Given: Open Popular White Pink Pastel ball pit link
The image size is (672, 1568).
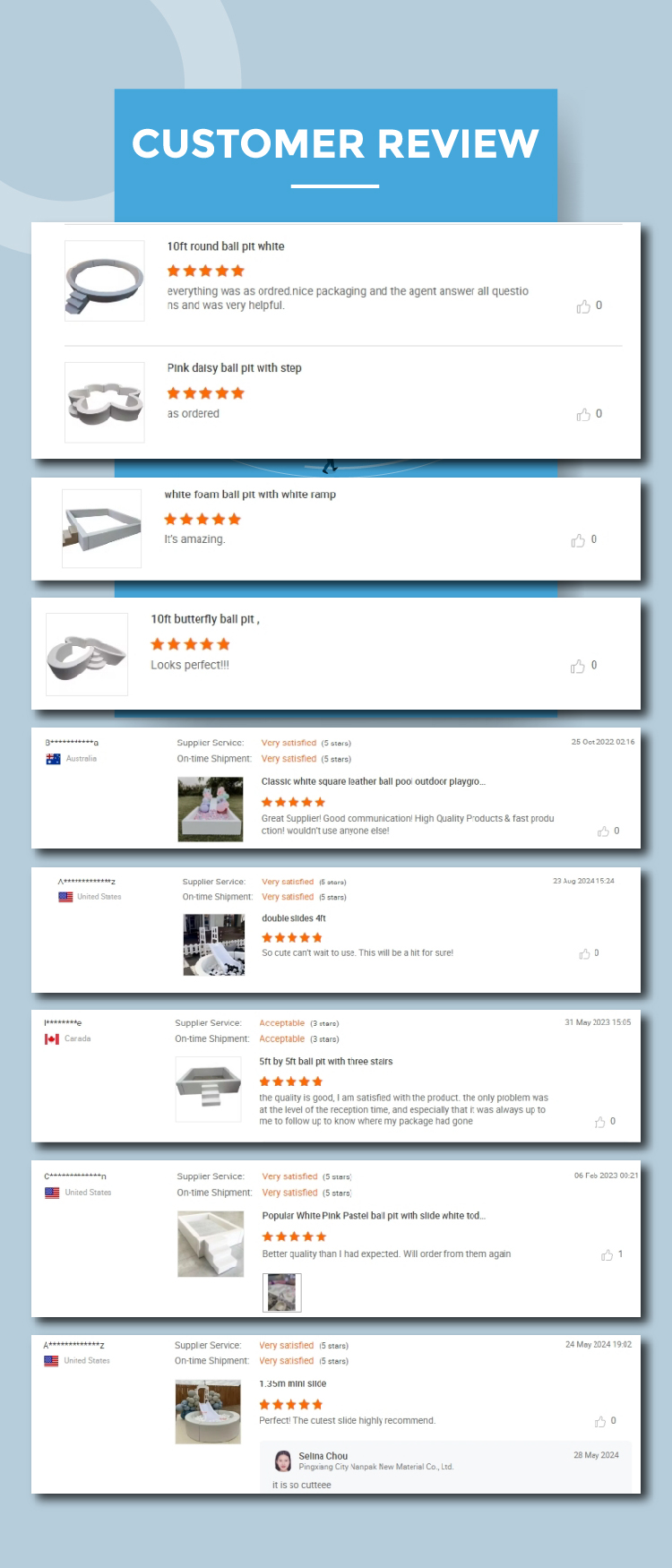Looking at the screenshot, I should (375, 1216).
